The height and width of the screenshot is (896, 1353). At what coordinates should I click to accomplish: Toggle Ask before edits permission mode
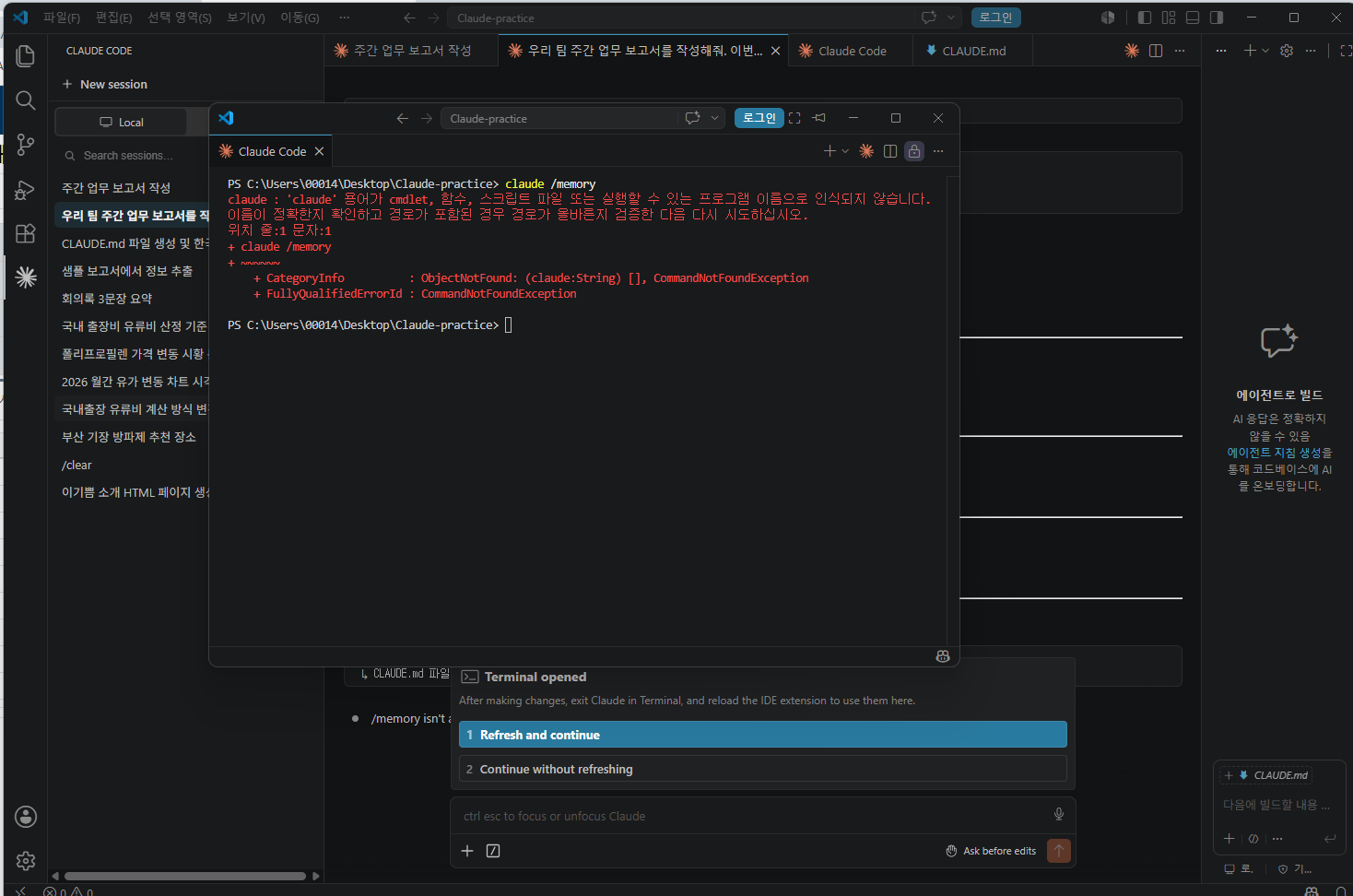pos(991,851)
